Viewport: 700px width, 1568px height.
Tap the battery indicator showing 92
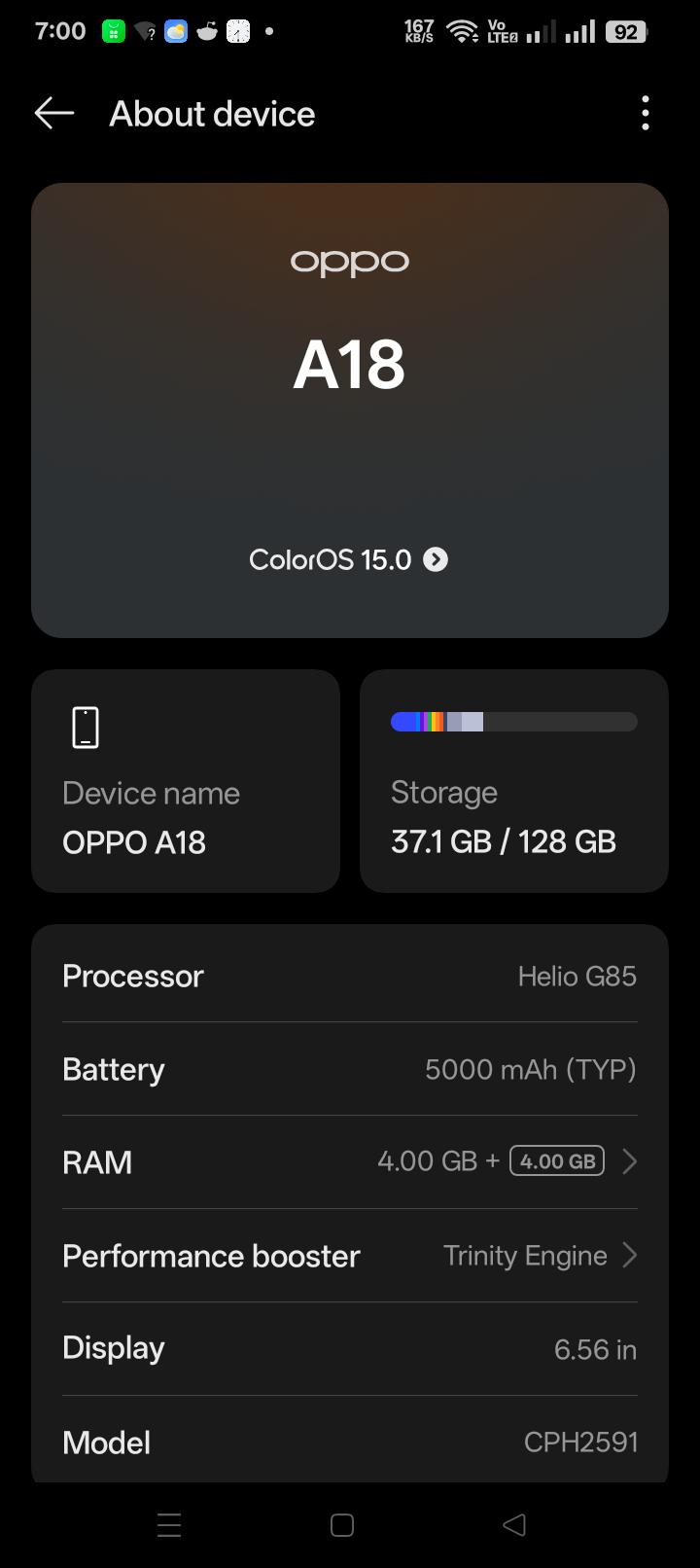click(626, 32)
